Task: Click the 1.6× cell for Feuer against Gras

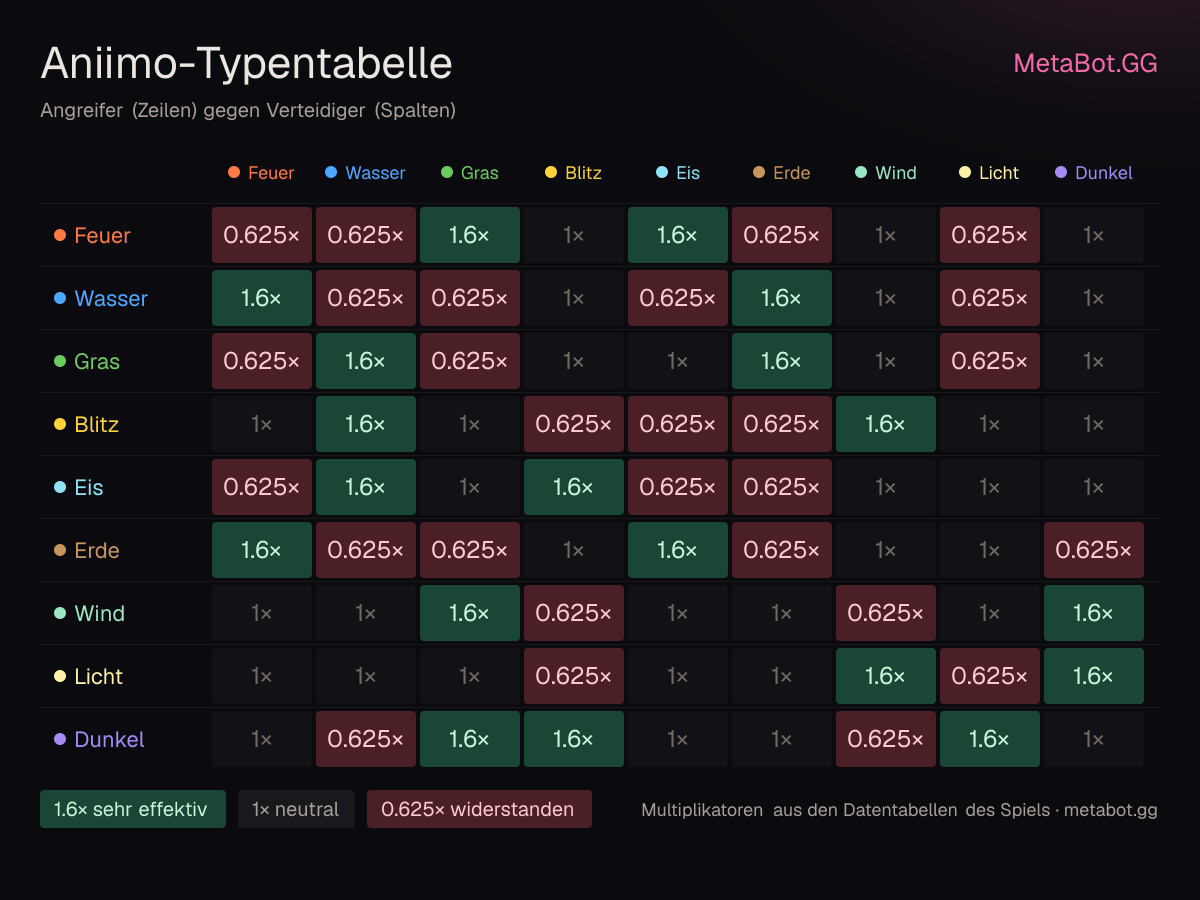Action: pos(470,235)
